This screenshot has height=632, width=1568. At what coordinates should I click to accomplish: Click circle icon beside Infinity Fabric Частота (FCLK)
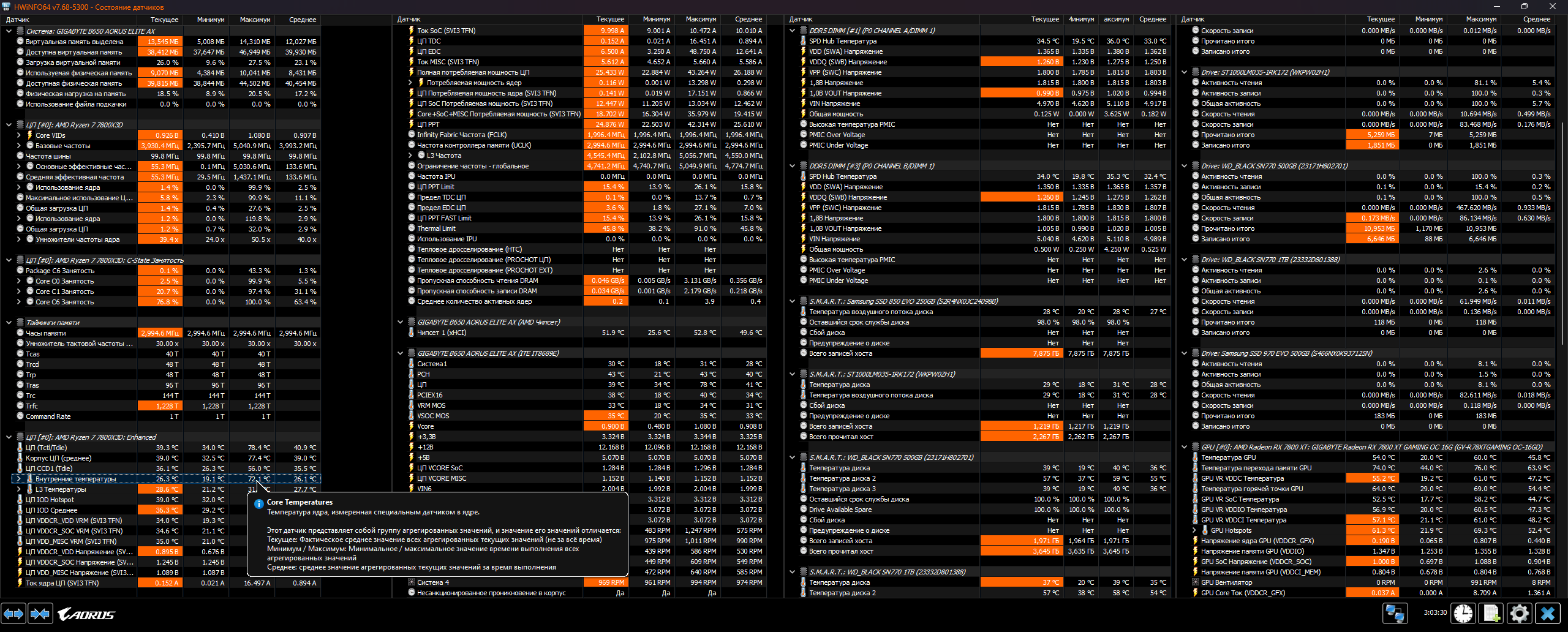coord(412,135)
